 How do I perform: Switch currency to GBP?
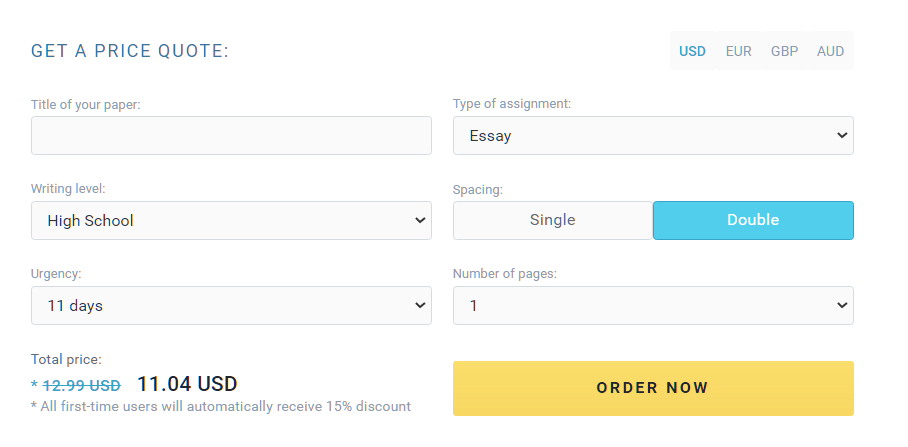[785, 51]
